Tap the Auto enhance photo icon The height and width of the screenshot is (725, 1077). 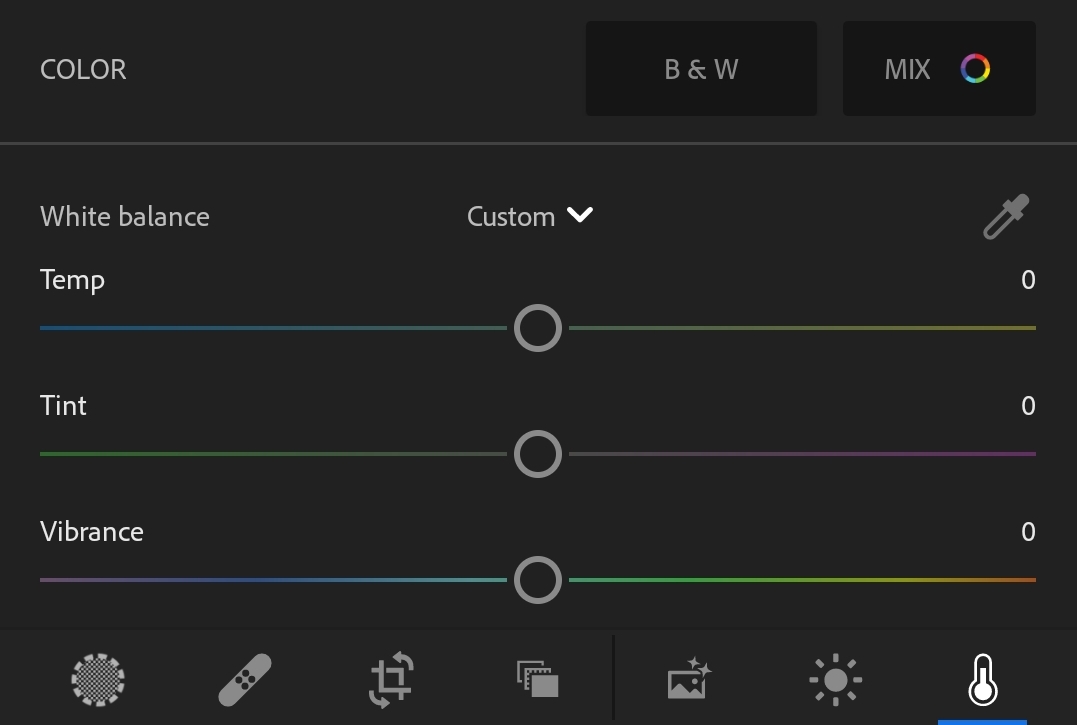(689, 680)
